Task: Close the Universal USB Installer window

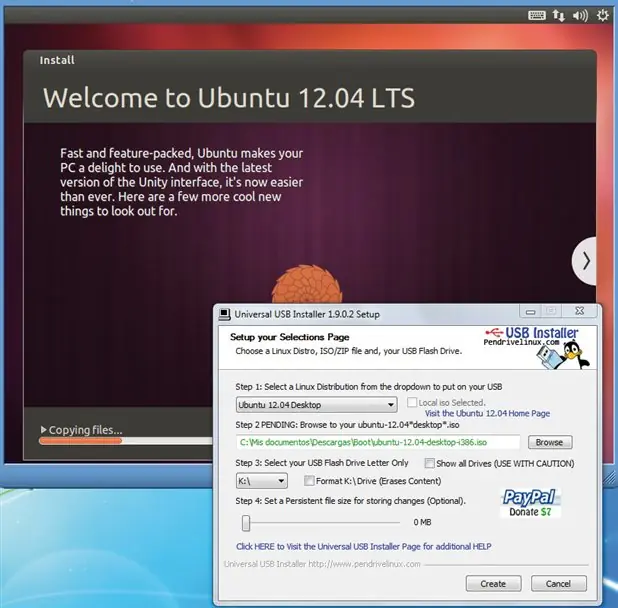Action: pyautogui.click(x=579, y=311)
